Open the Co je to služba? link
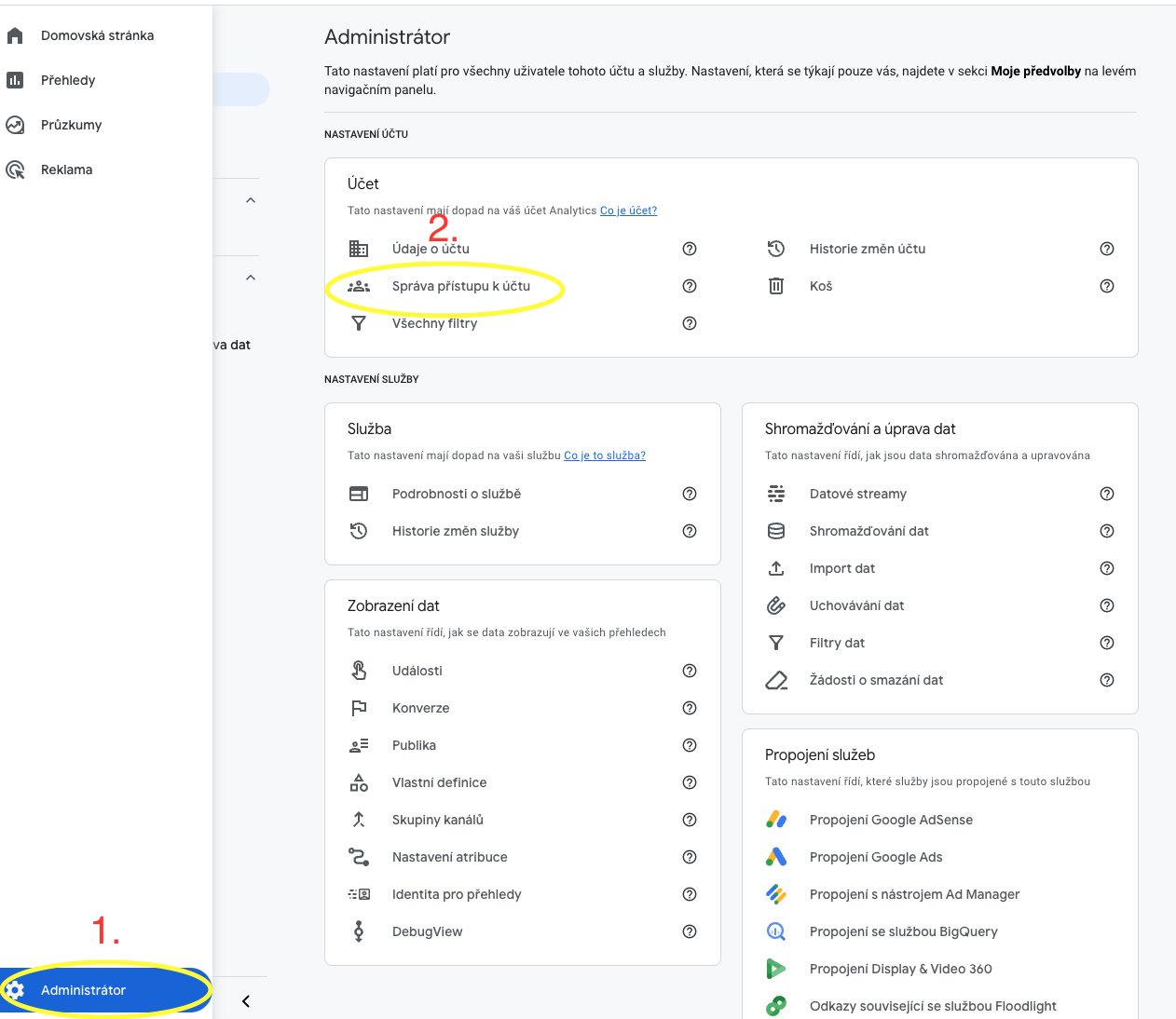Viewport: 1176px width, 1019px height. (x=605, y=455)
